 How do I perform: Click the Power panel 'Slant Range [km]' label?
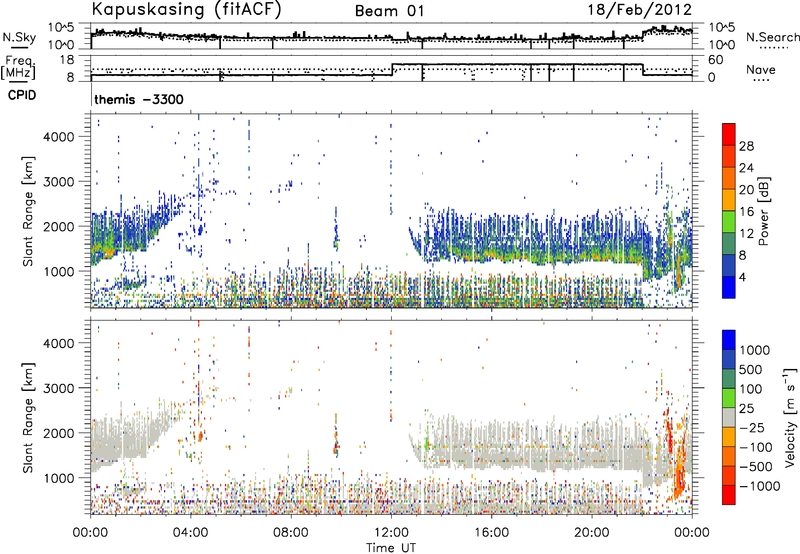point(28,211)
